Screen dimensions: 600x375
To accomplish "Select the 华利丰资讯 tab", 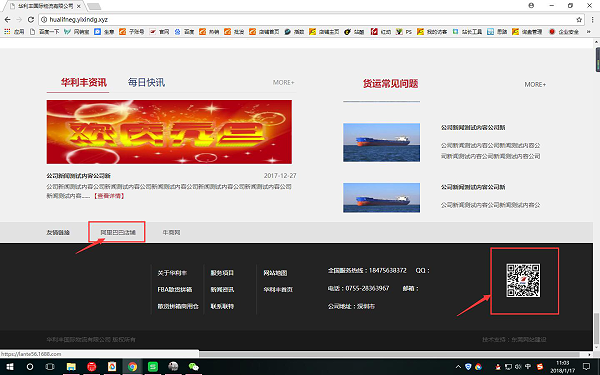I will [83, 82].
